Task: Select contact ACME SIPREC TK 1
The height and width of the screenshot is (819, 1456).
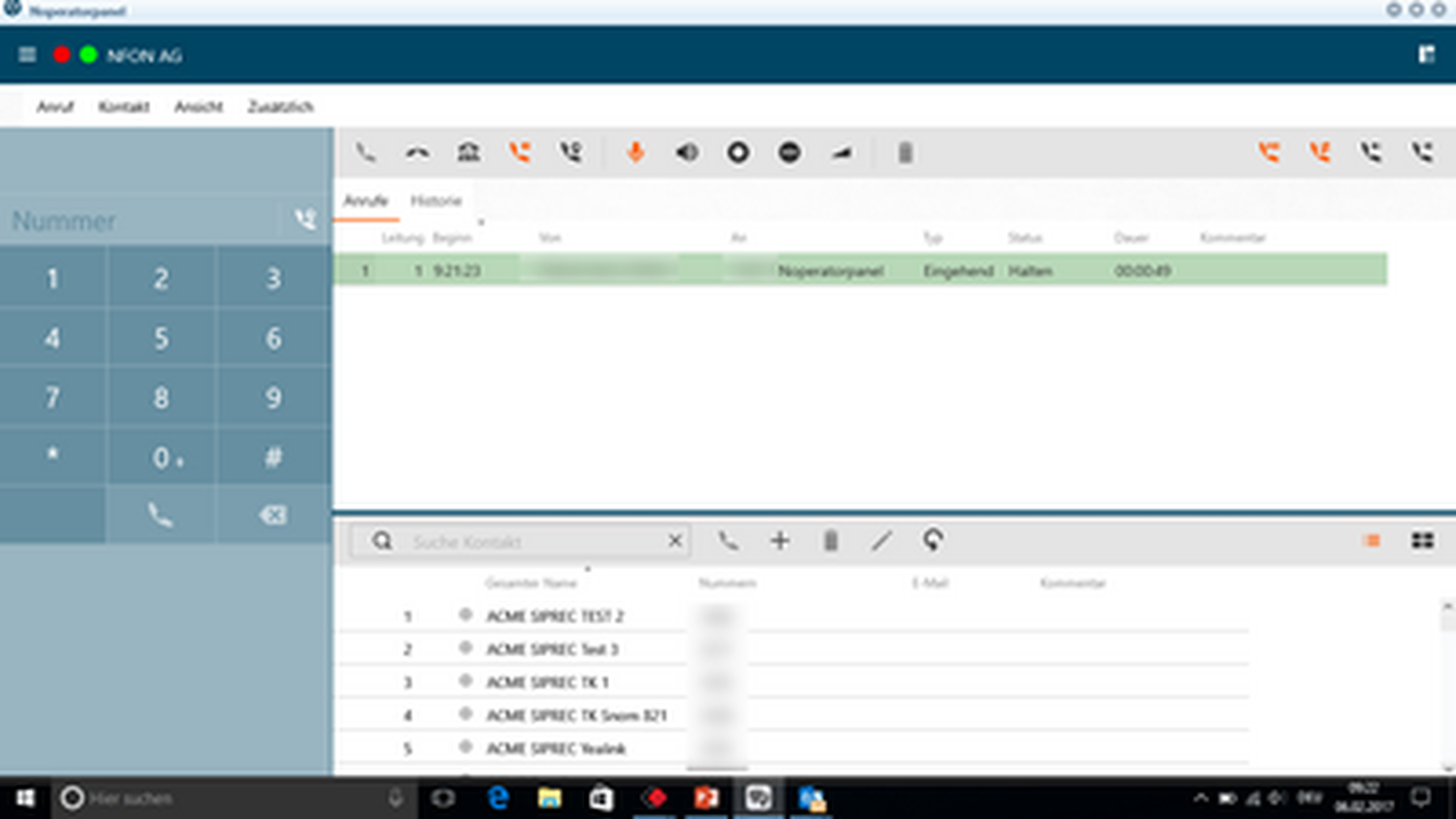Action: point(547,682)
